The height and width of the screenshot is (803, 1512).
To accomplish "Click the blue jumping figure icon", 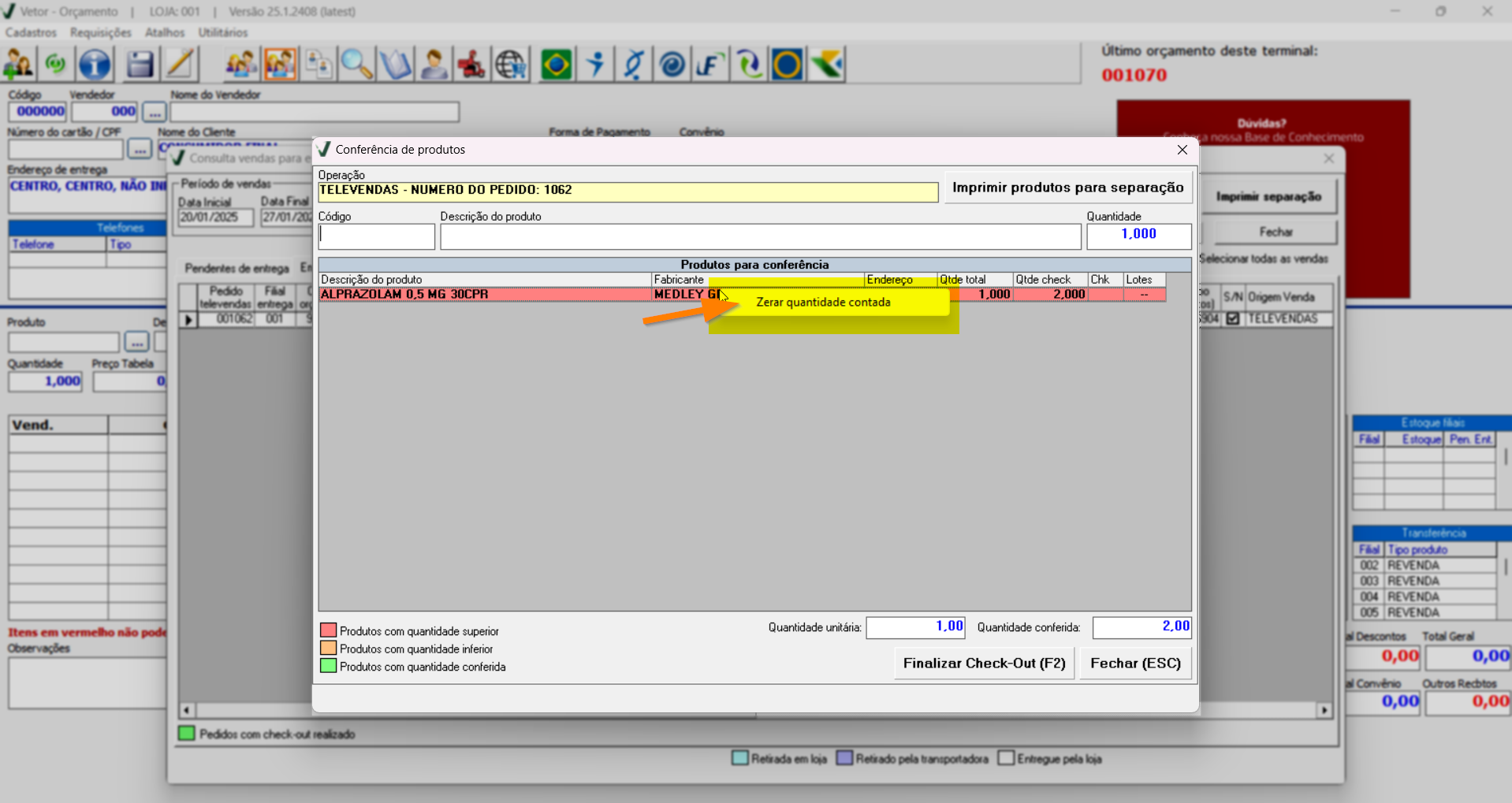I will click(x=595, y=64).
